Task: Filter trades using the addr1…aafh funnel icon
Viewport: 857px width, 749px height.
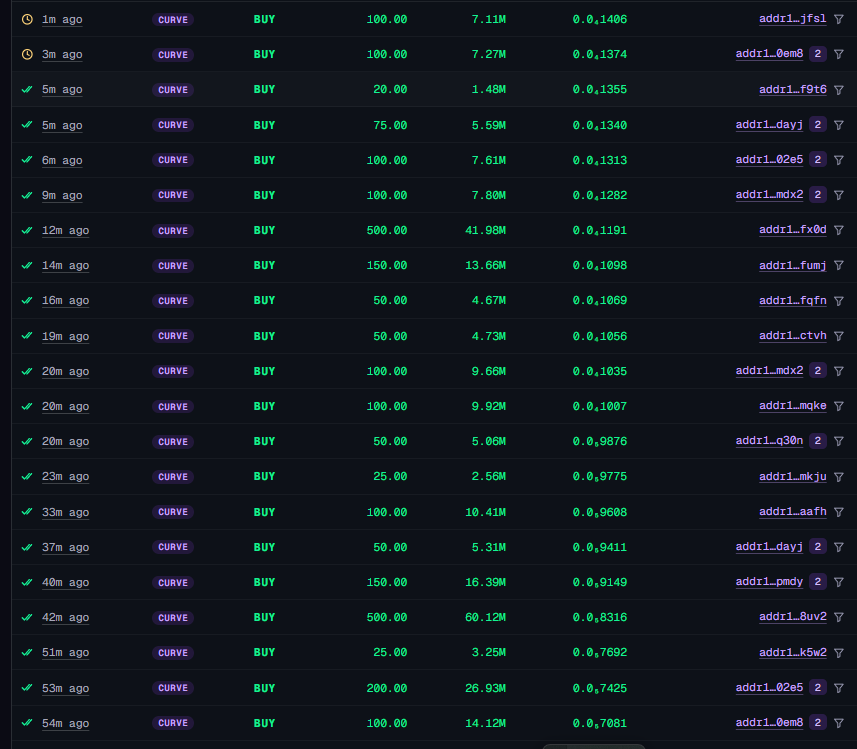Action: tap(839, 512)
